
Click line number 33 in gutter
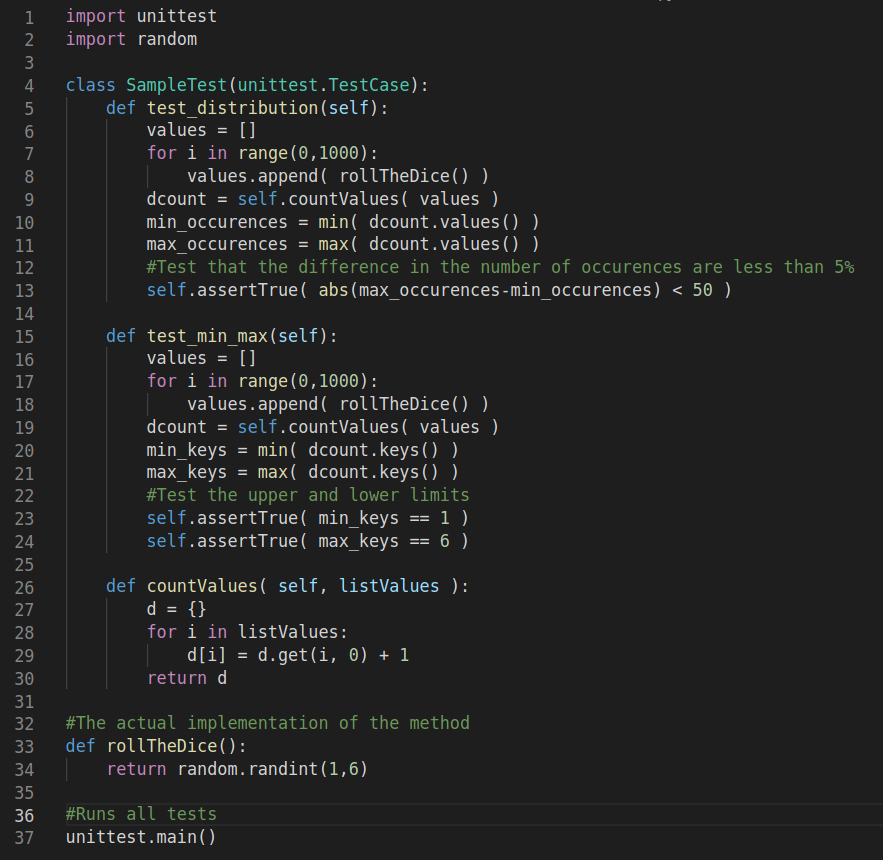click(x=24, y=747)
